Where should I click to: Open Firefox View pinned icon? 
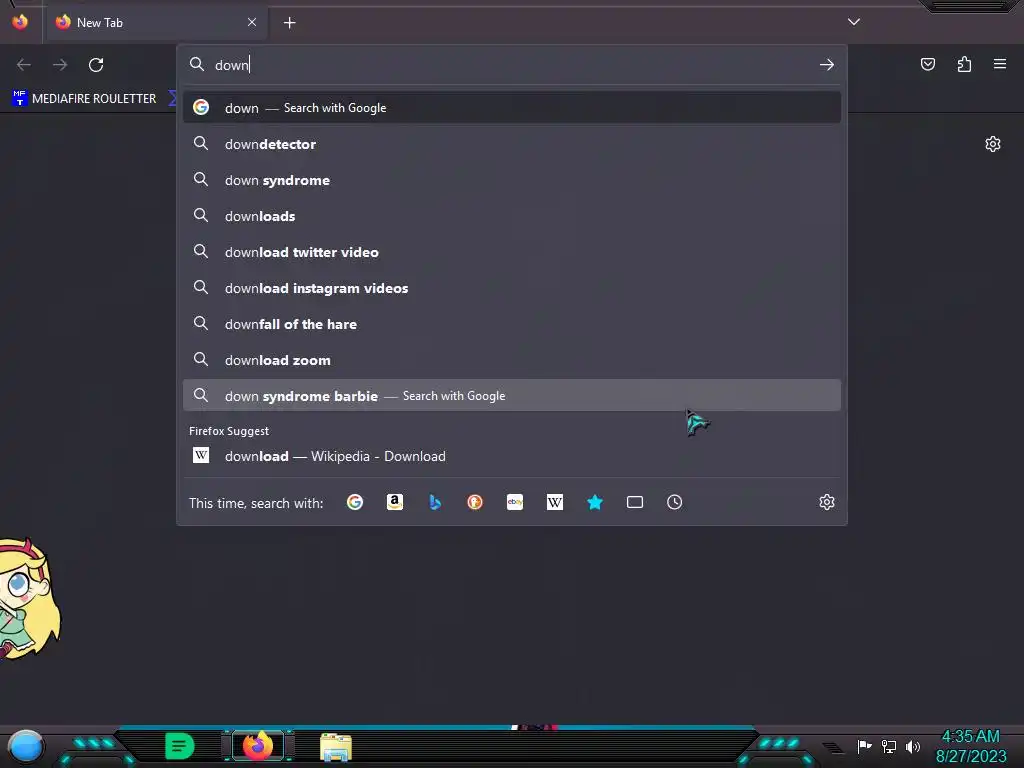coord(20,22)
